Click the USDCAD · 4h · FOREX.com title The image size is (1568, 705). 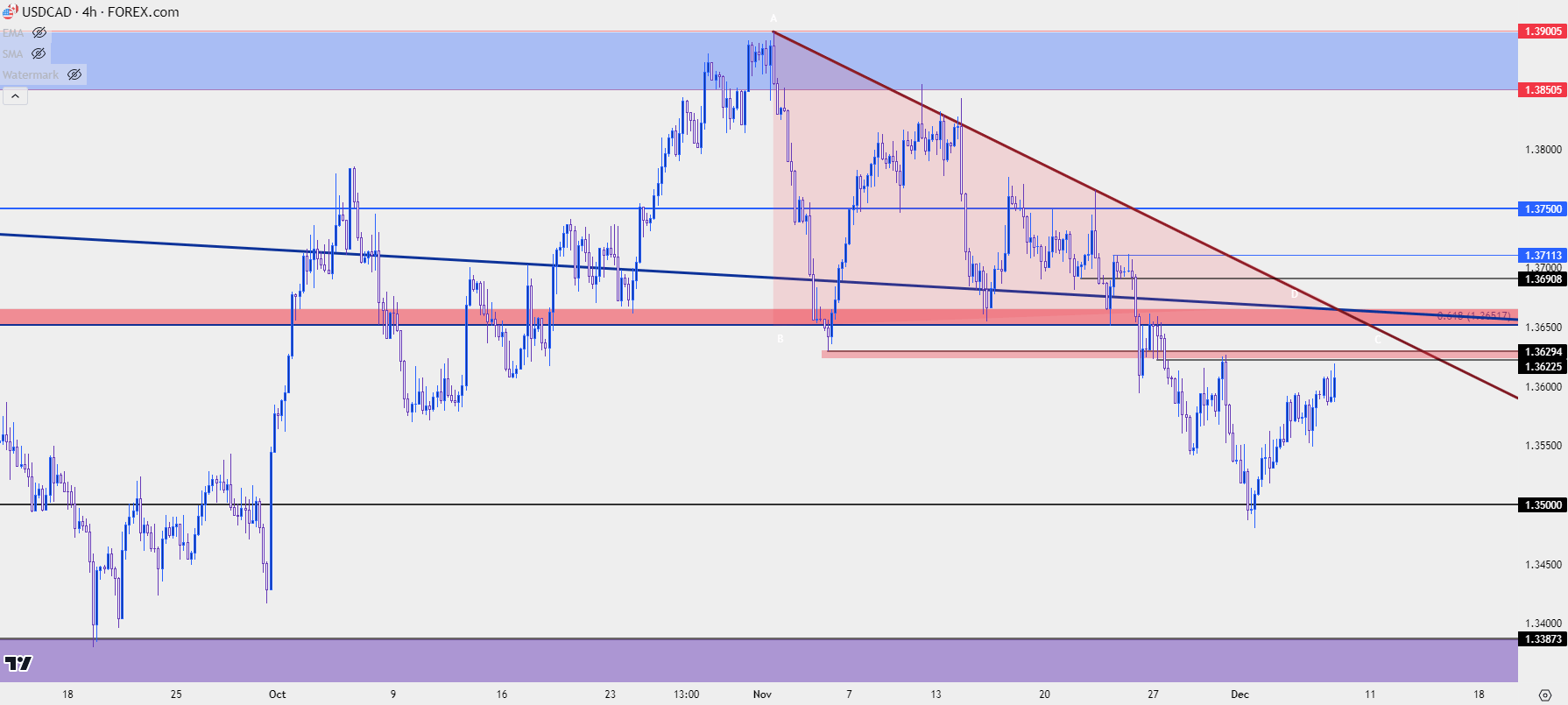(101, 11)
